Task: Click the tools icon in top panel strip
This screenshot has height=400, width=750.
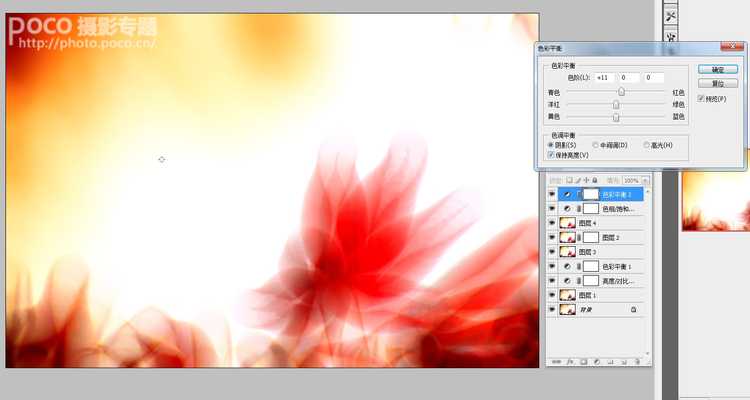Action: pos(671,15)
